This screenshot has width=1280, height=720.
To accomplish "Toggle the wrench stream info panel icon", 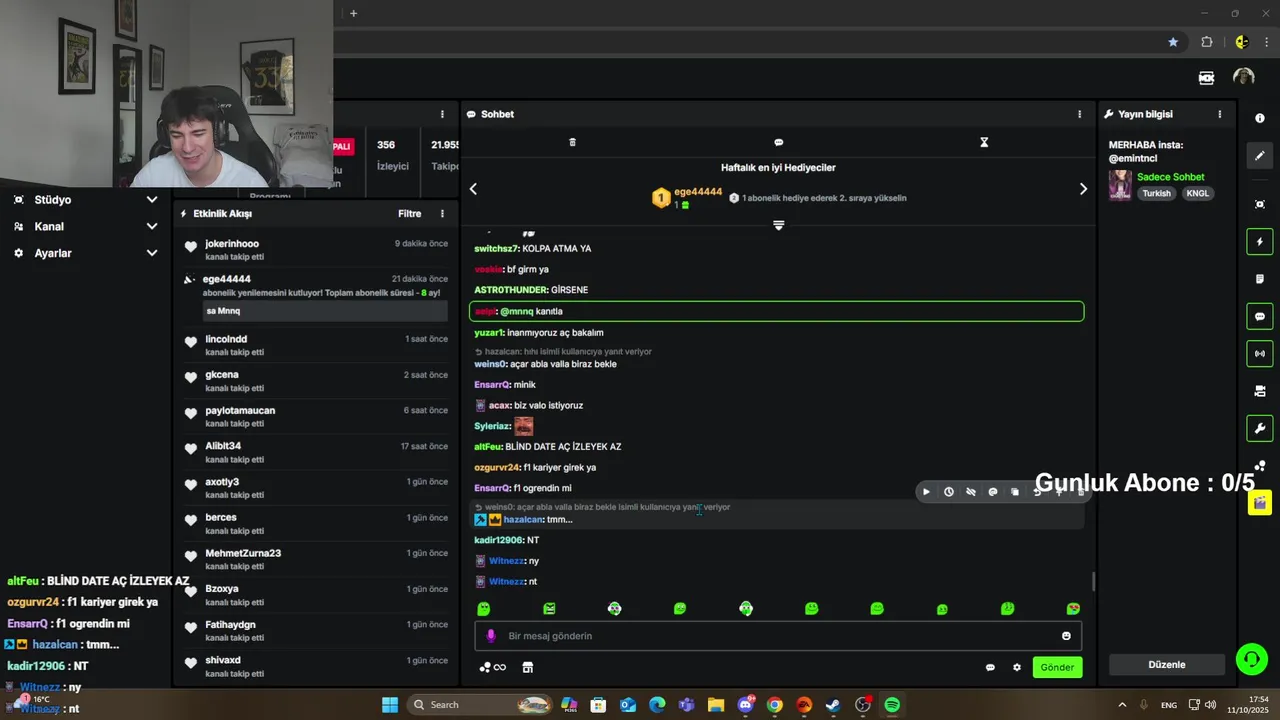I will coord(1259,429).
